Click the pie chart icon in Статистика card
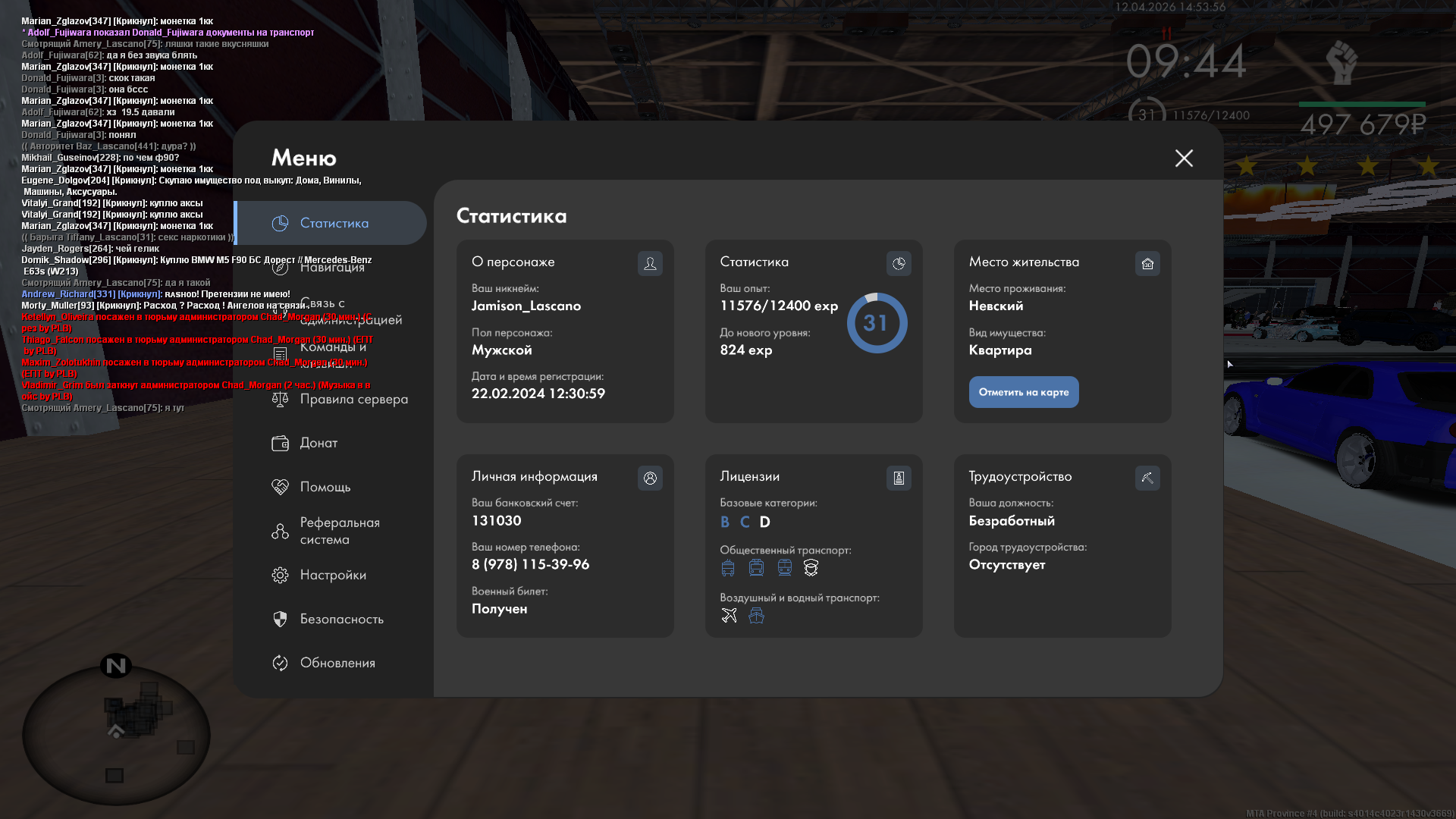This screenshot has width=1456, height=819. pyautogui.click(x=899, y=263)
